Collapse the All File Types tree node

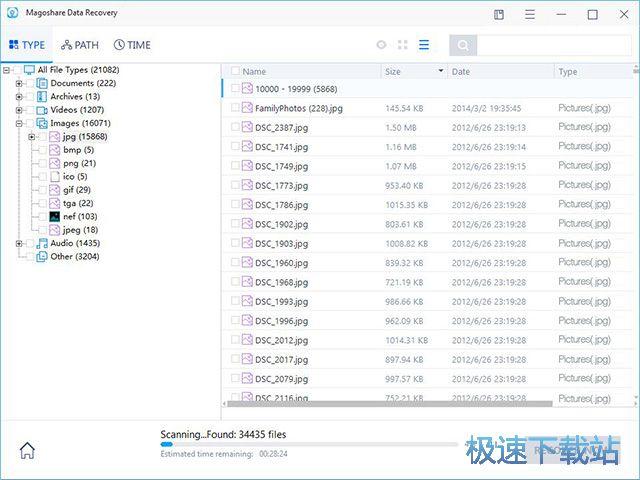[7, 70]
